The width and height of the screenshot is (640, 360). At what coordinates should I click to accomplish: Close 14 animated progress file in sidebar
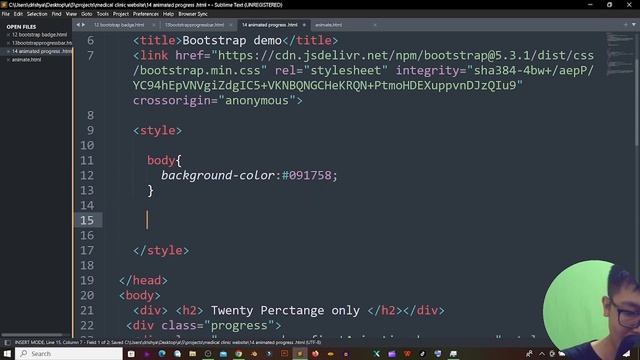point(8,51)
